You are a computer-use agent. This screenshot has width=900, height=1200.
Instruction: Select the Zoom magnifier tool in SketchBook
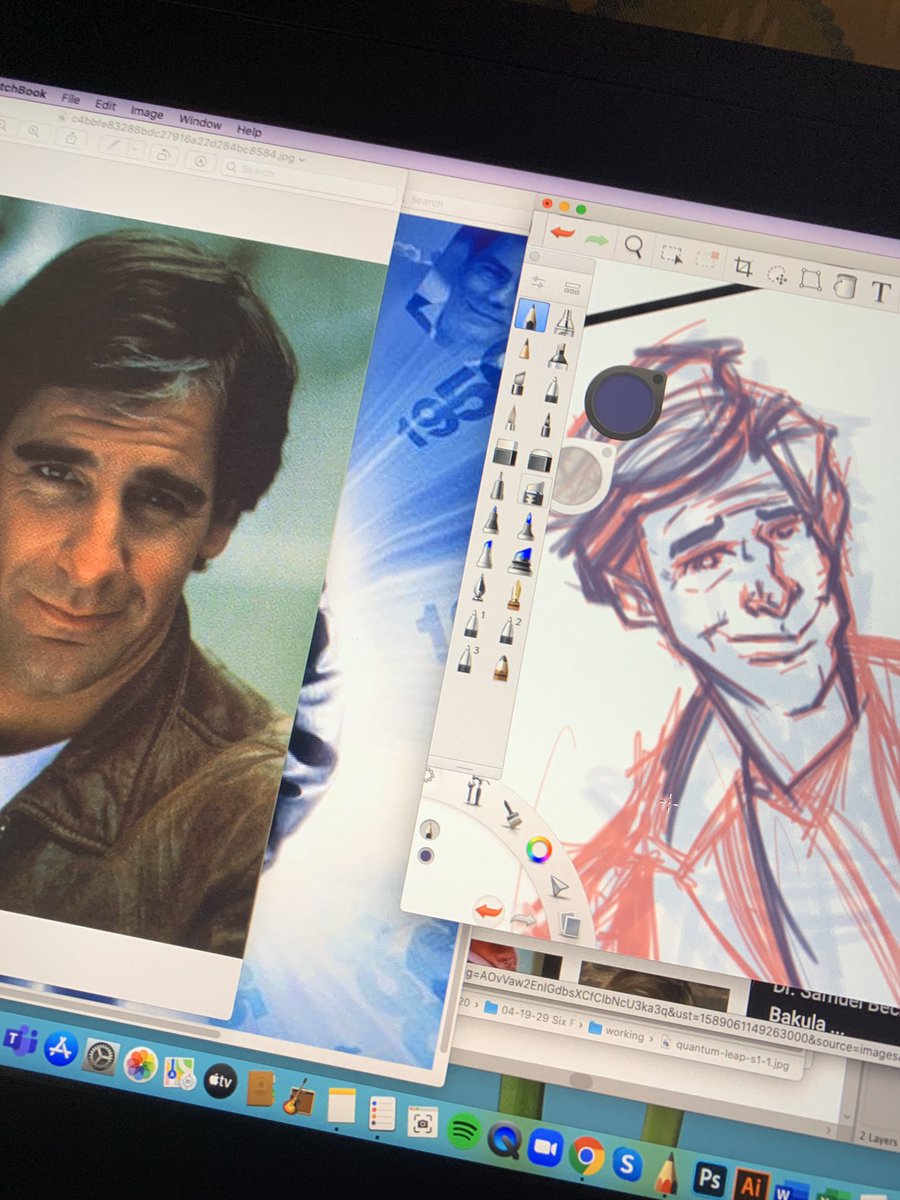[x=634, y=244]
